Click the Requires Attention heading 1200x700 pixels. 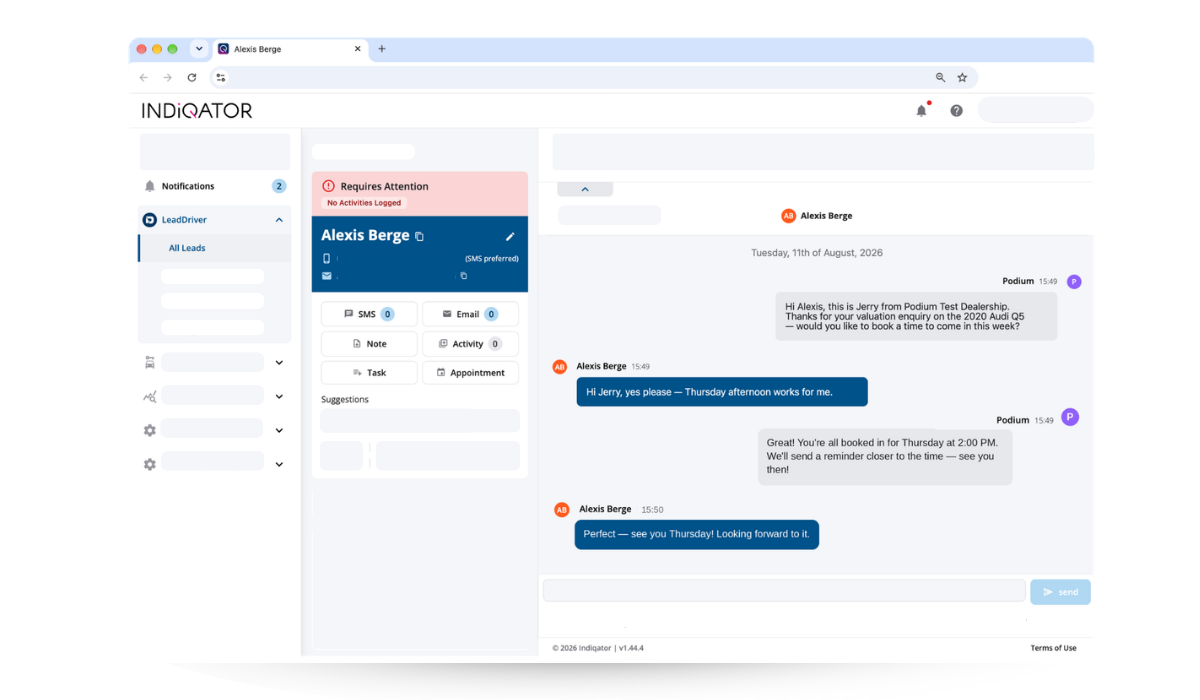point(384,186)
